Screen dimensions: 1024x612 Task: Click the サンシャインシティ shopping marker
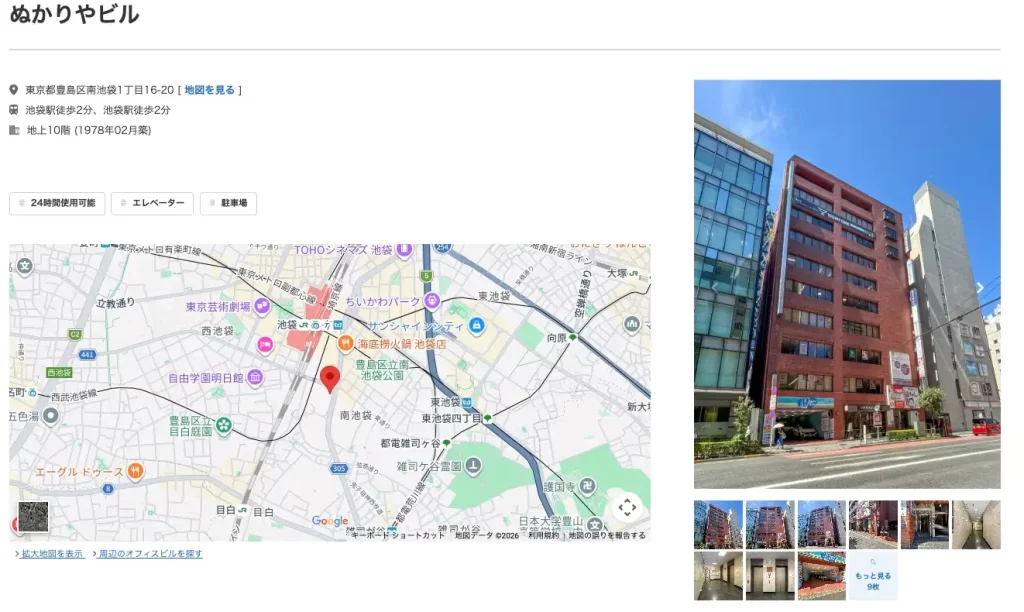click(x=477, y=325)
